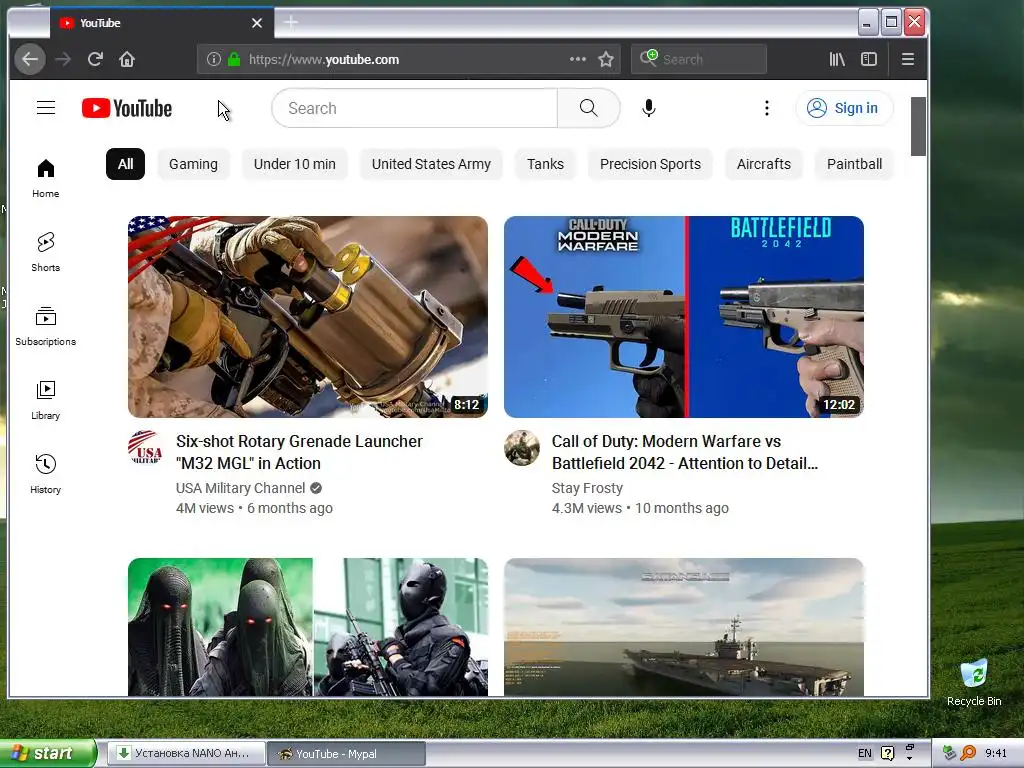Screen dimensions: 1024x768
Task: Click the YouTube page vertical scrollbar thumb
Action: point(918,126)
